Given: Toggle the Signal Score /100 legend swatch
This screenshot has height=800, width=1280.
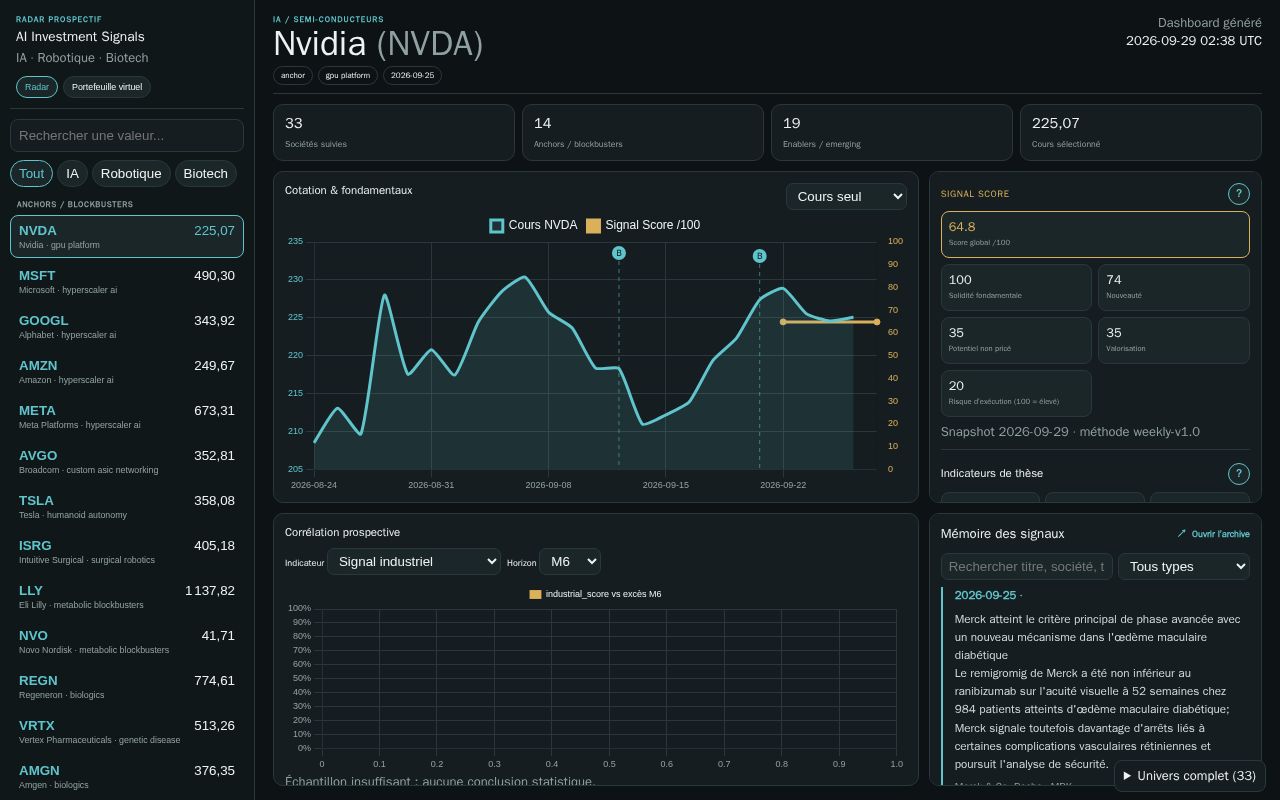Looking at the screenshot, I should pos(593,226).
